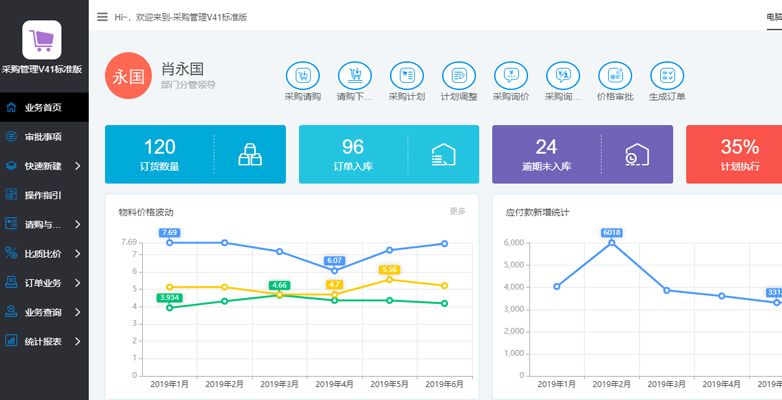
Task: Click the 采购计划 circular icon
Action: tap(406, 75)
